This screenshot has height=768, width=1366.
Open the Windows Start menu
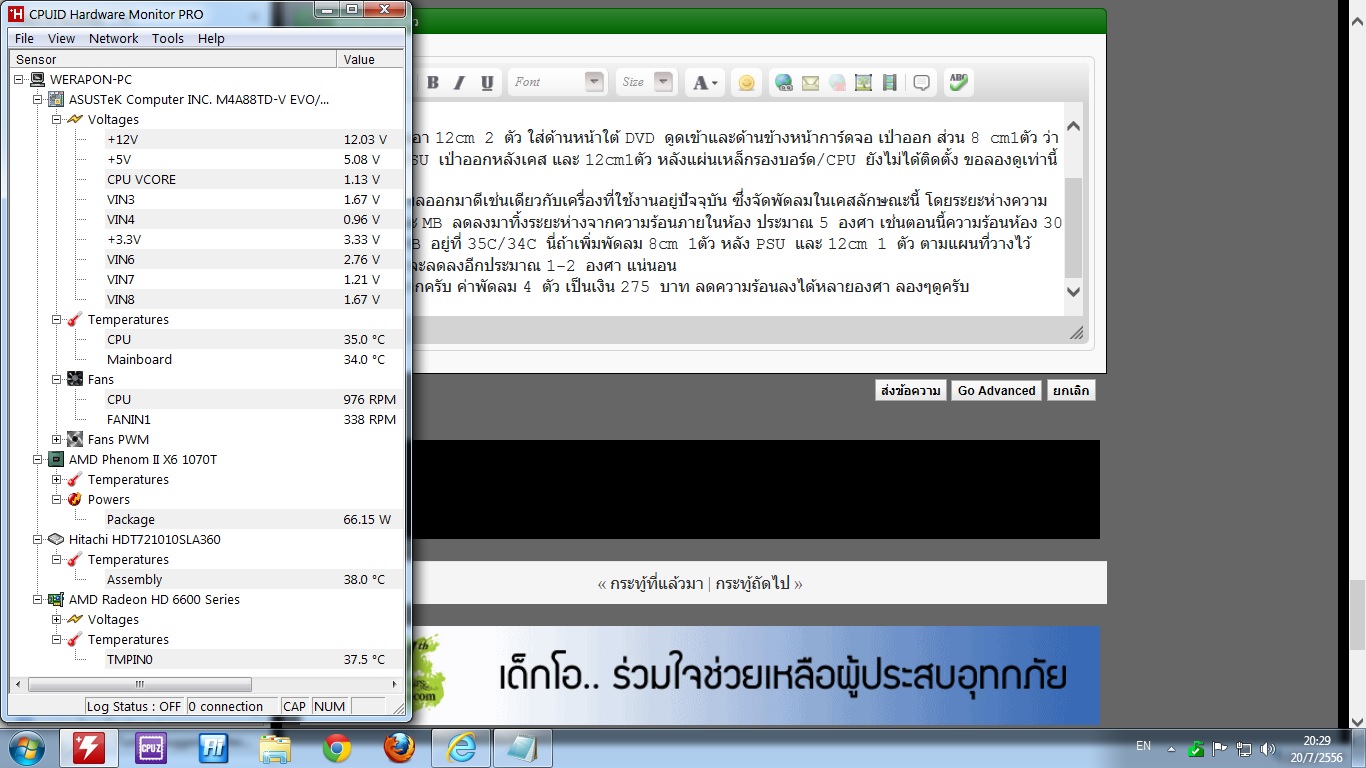[25, 748]
